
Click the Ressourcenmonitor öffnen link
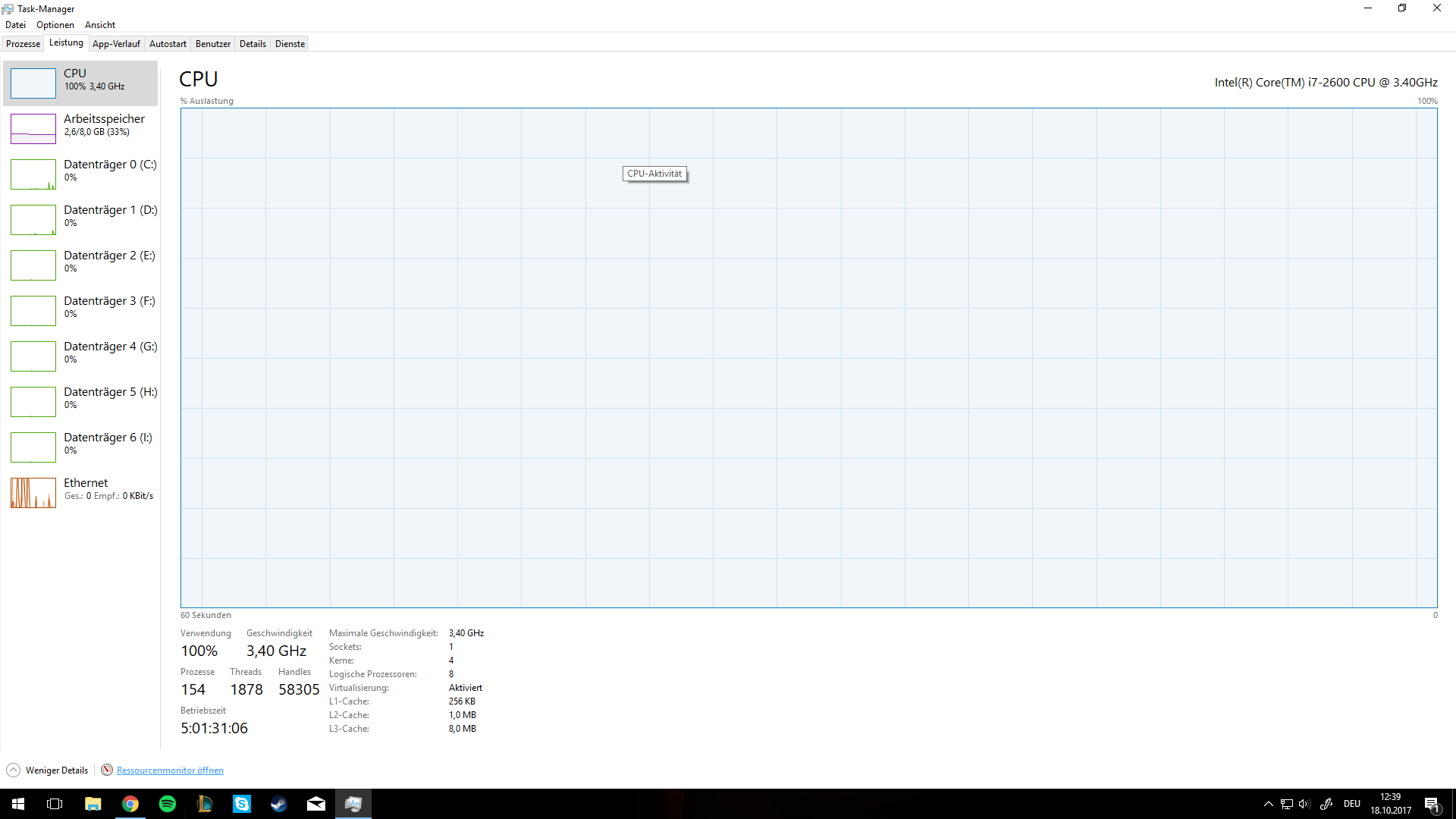click(x=170, y=770)
